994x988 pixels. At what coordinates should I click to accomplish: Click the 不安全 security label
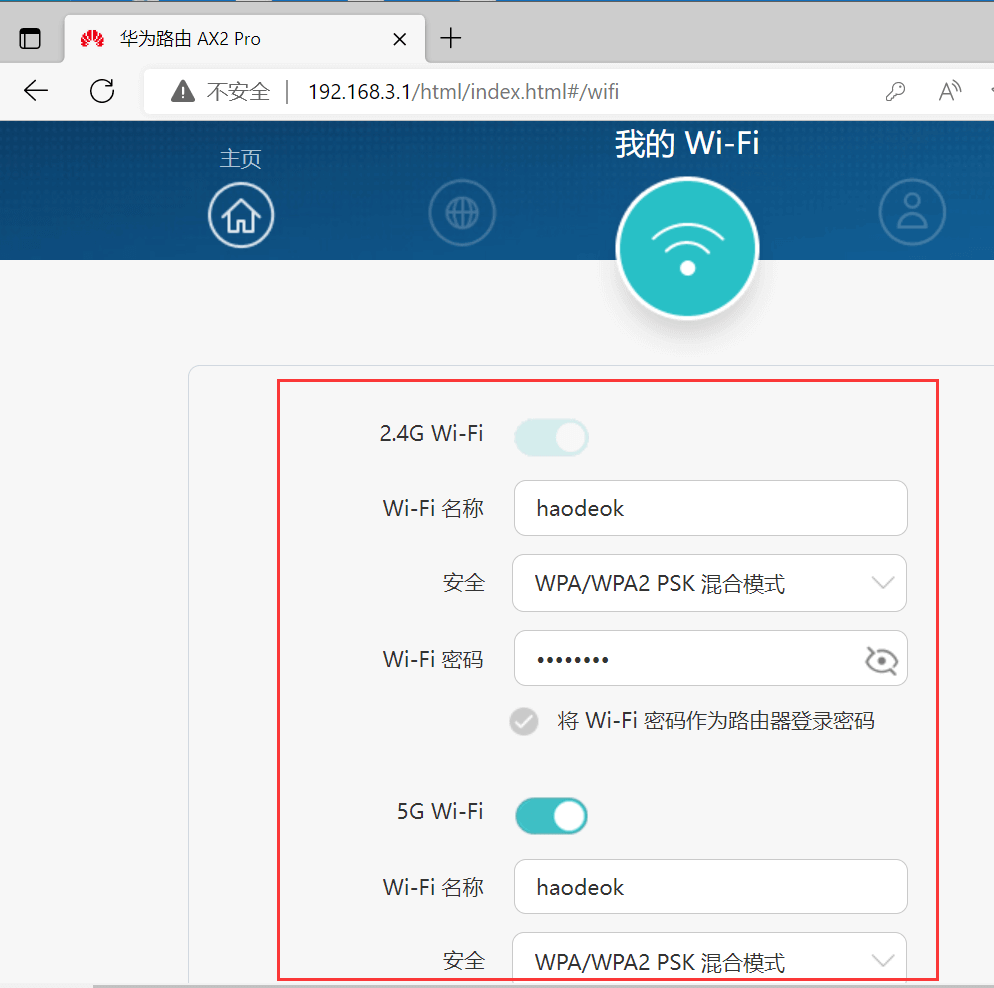[238, 92]
